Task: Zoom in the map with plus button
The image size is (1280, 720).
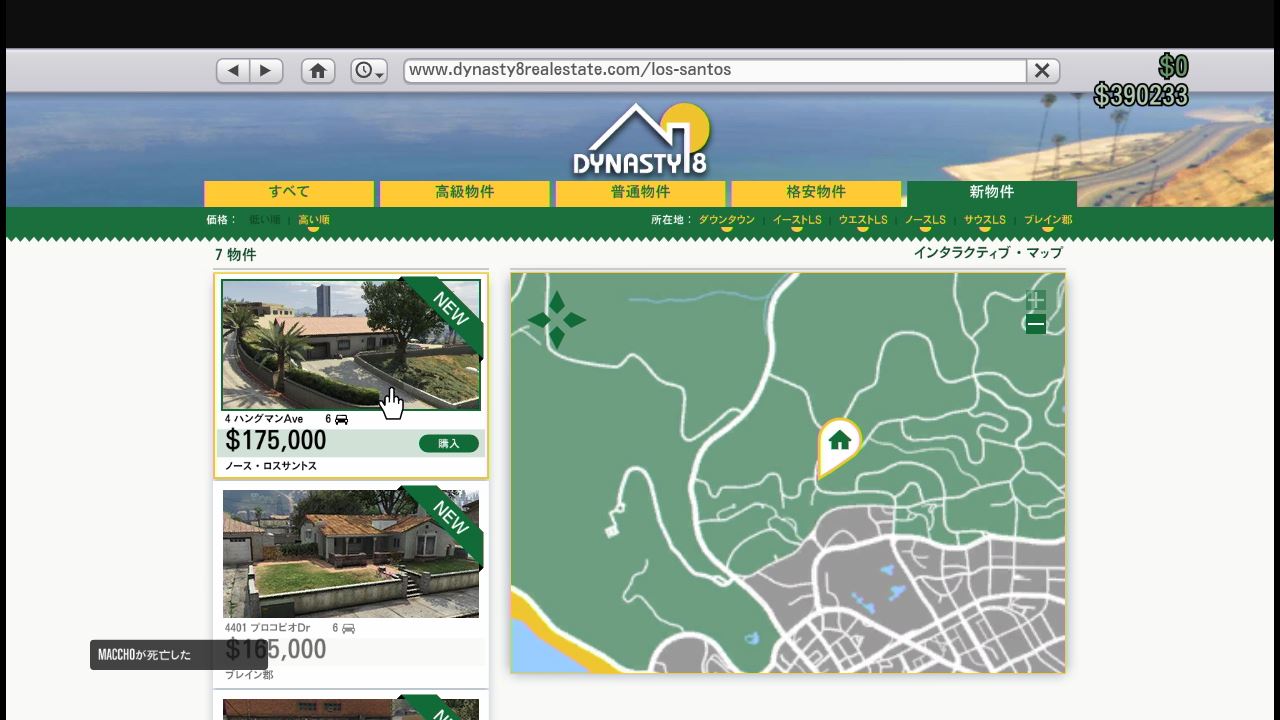Action: 1036,300
